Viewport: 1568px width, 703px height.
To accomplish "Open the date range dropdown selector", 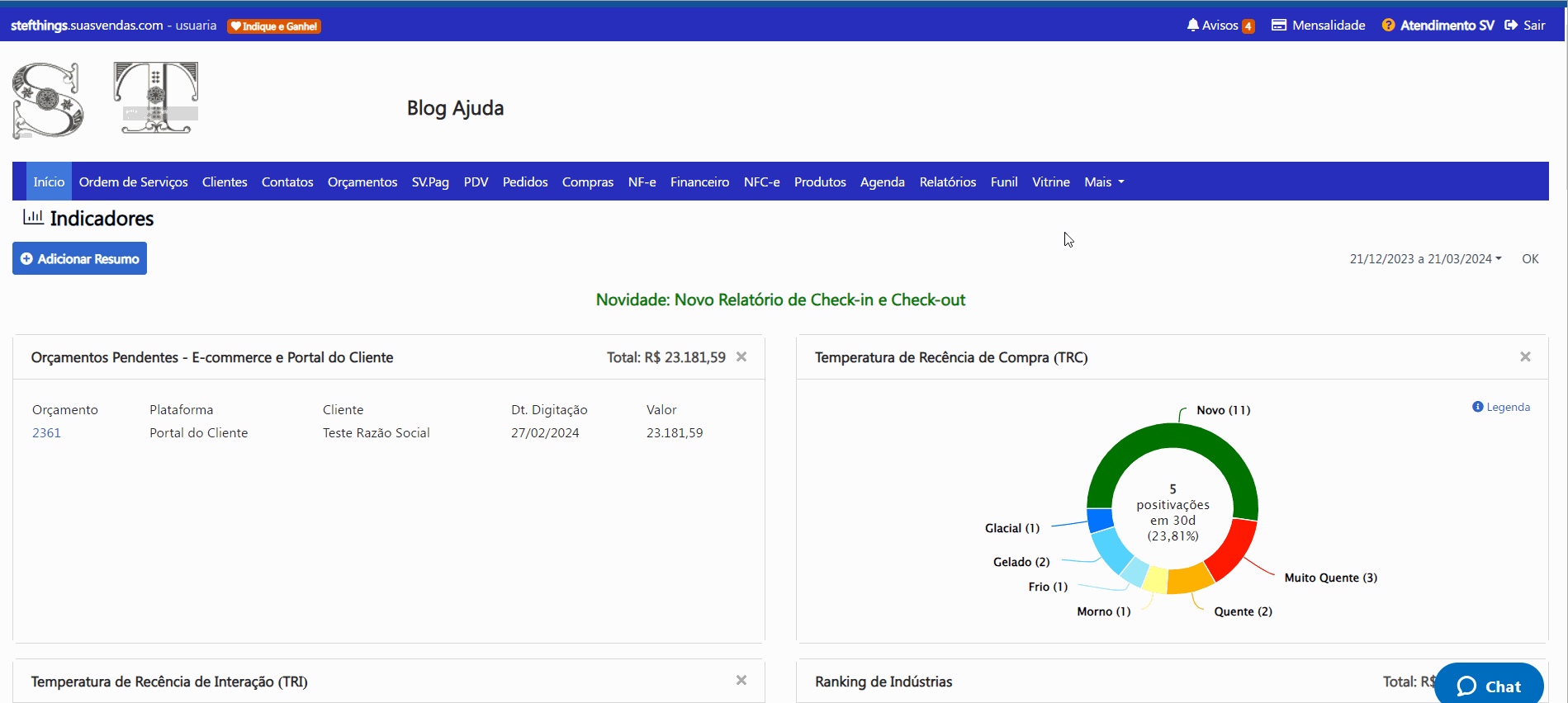I will pos(1426,259).
